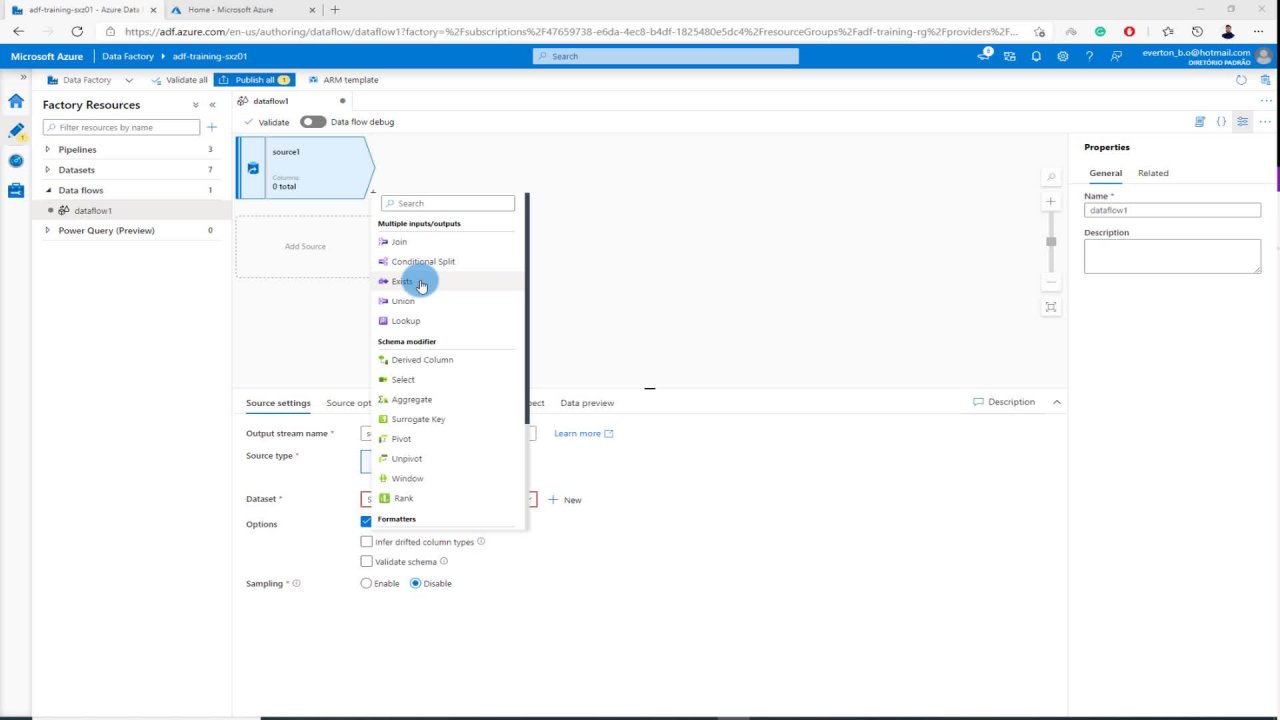Click the canvas search magnifier icon
The height and width of the screenshot is (720, 1280).
(x=1051, y=178)
